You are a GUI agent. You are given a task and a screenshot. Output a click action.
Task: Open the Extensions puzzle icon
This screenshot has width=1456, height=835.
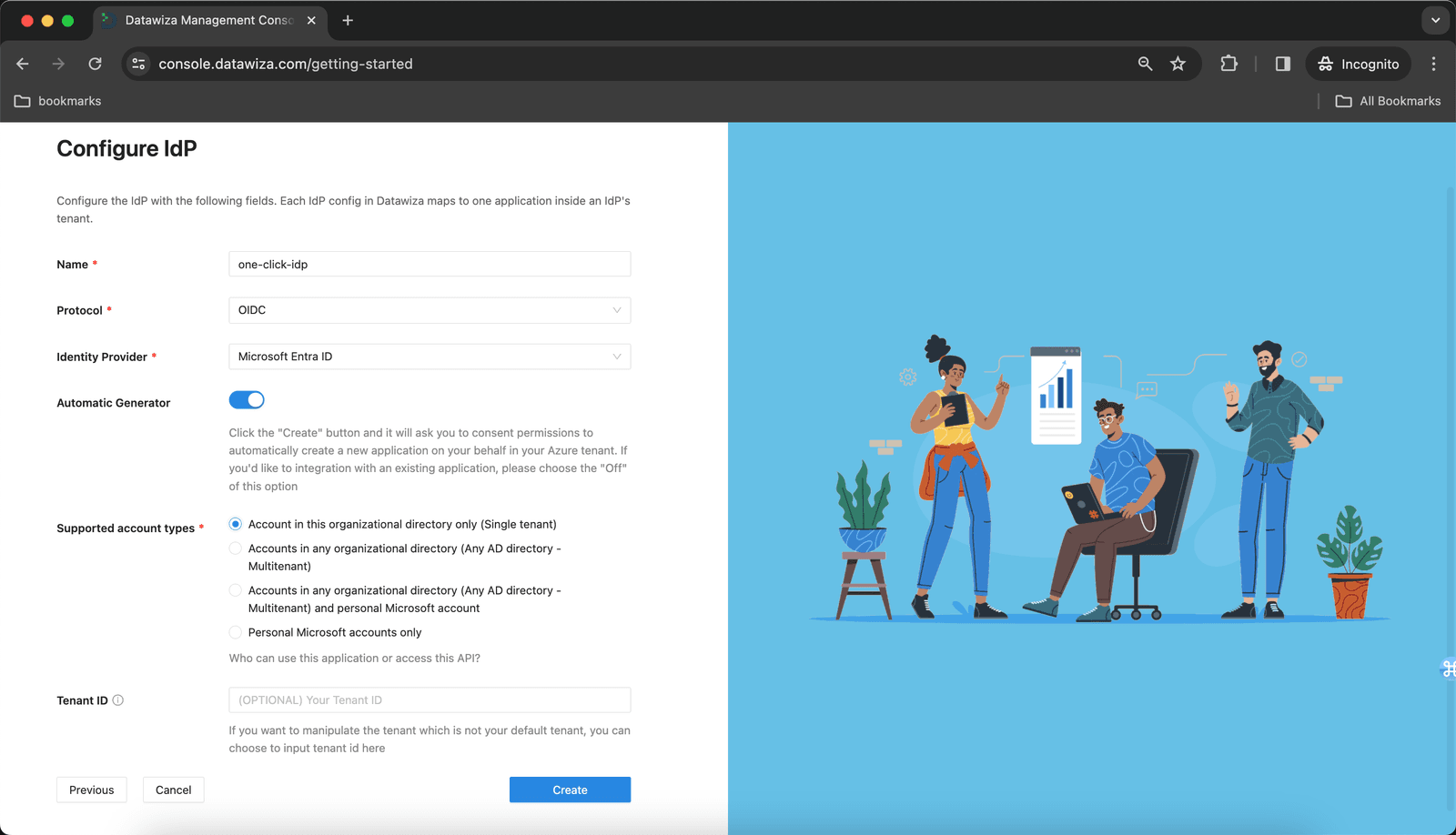[1229, 64]
